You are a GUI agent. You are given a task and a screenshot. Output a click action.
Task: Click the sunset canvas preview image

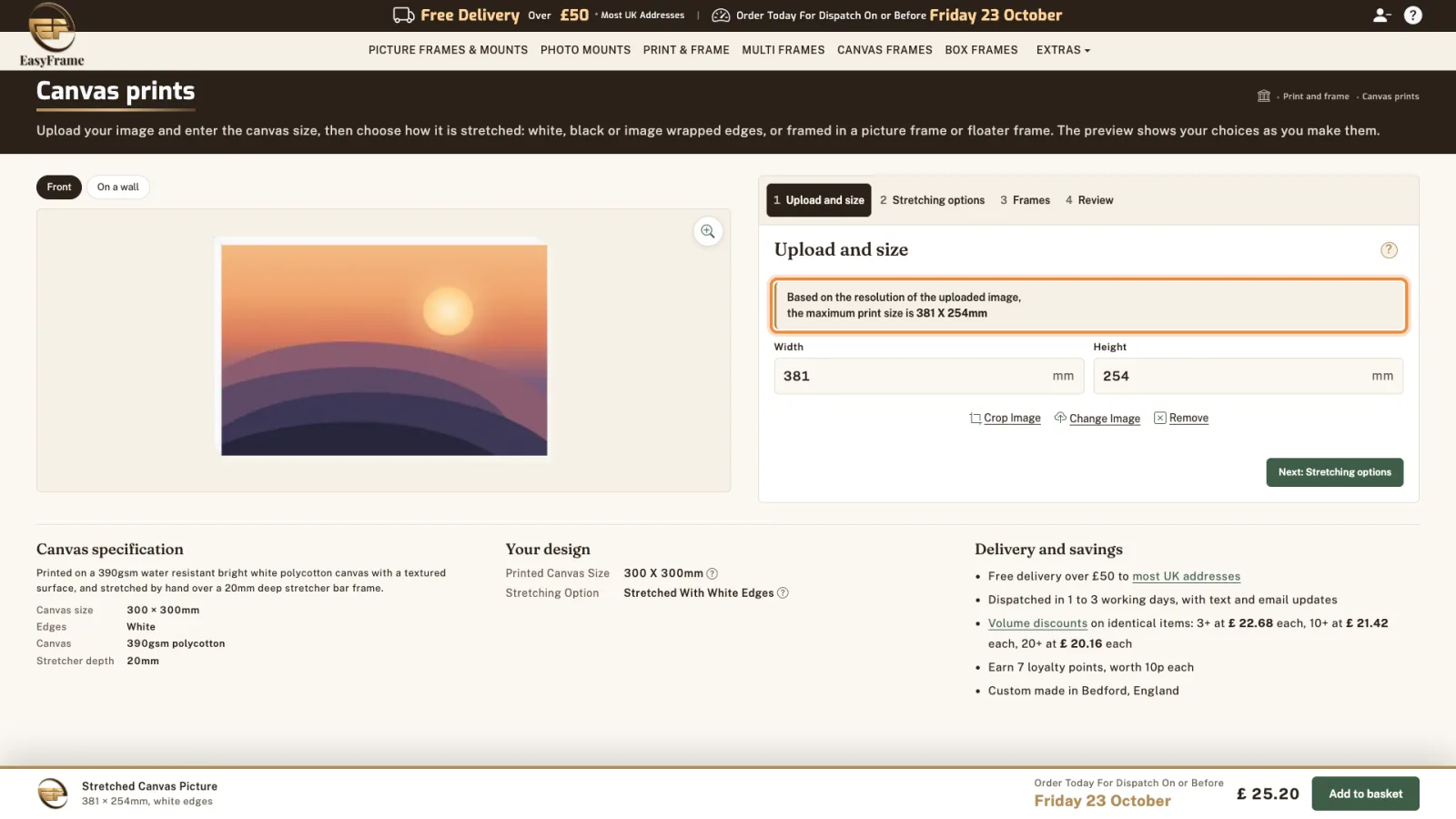384,349
